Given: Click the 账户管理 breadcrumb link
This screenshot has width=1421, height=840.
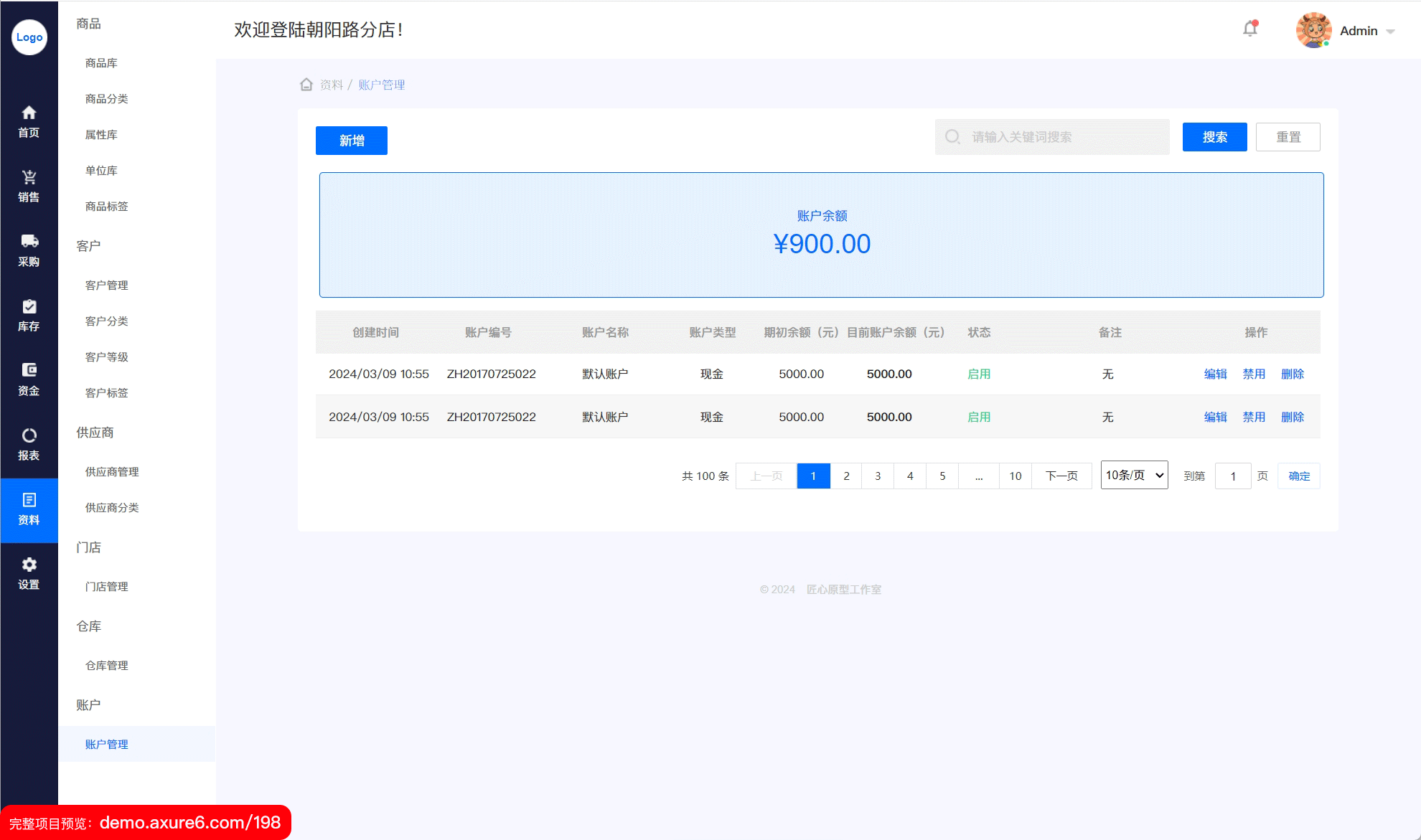Looking at the screenshot, I should [x=382, y=85].
